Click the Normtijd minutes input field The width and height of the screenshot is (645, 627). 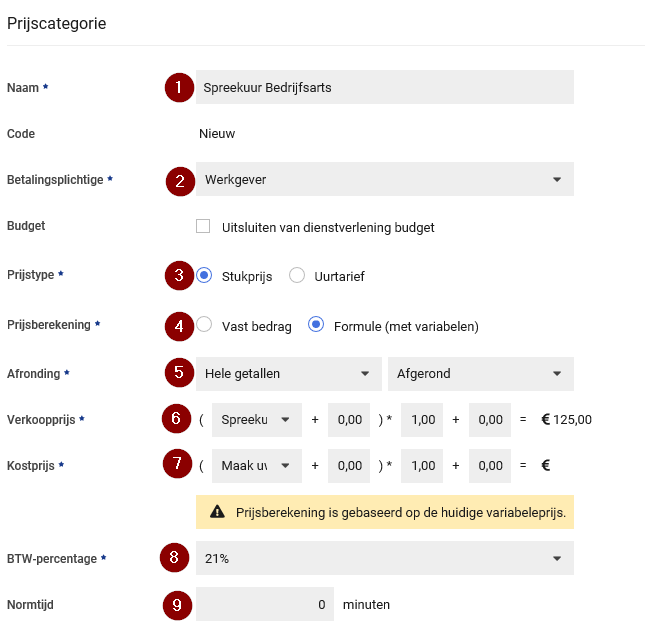pos(265,604)
